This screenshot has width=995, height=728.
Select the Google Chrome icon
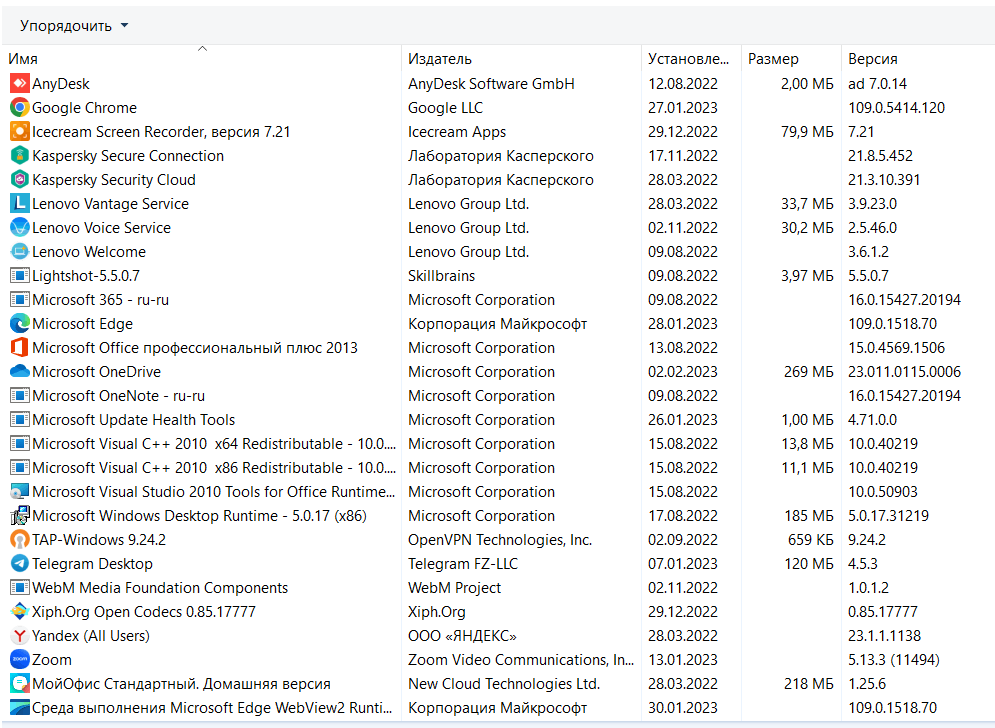tap(20, 107)
